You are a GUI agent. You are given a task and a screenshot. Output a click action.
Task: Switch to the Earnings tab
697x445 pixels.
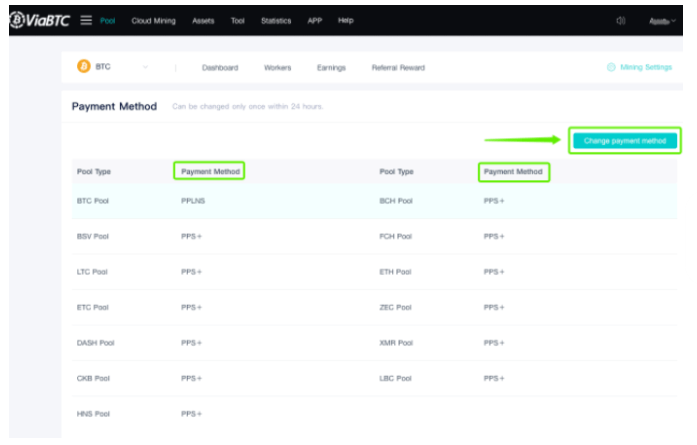pos(331,68)
